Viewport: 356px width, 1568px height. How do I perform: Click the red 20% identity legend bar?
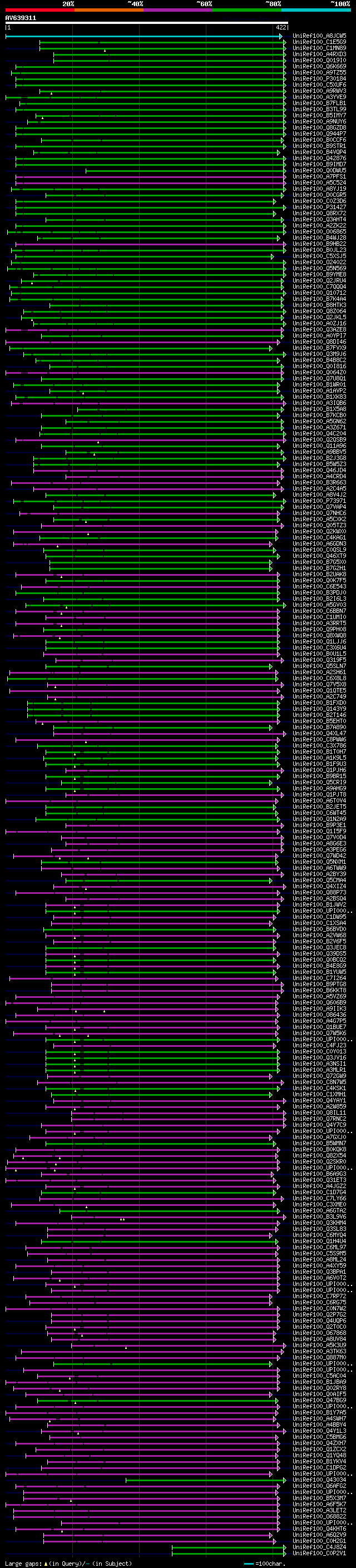[39, 10]
